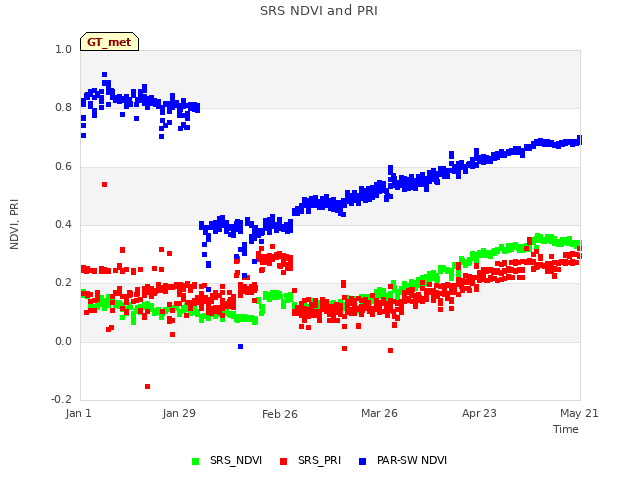Toggle the SRS_PRI legend entry
Viewport: 640px width, 480px height.
point(311,460)
